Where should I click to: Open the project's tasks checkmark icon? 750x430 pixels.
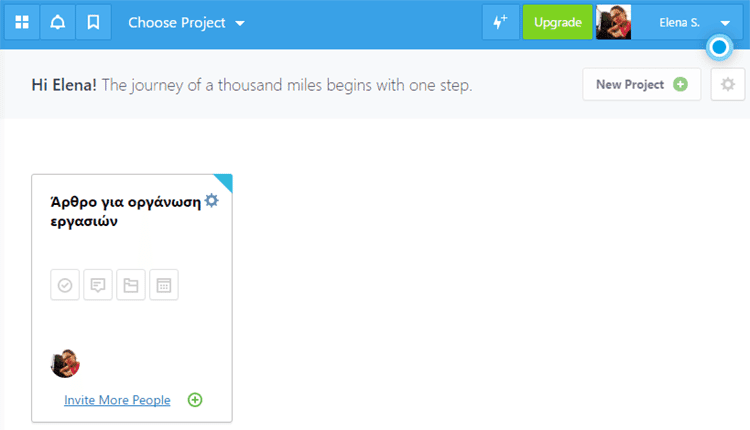(x=65, y=285)
